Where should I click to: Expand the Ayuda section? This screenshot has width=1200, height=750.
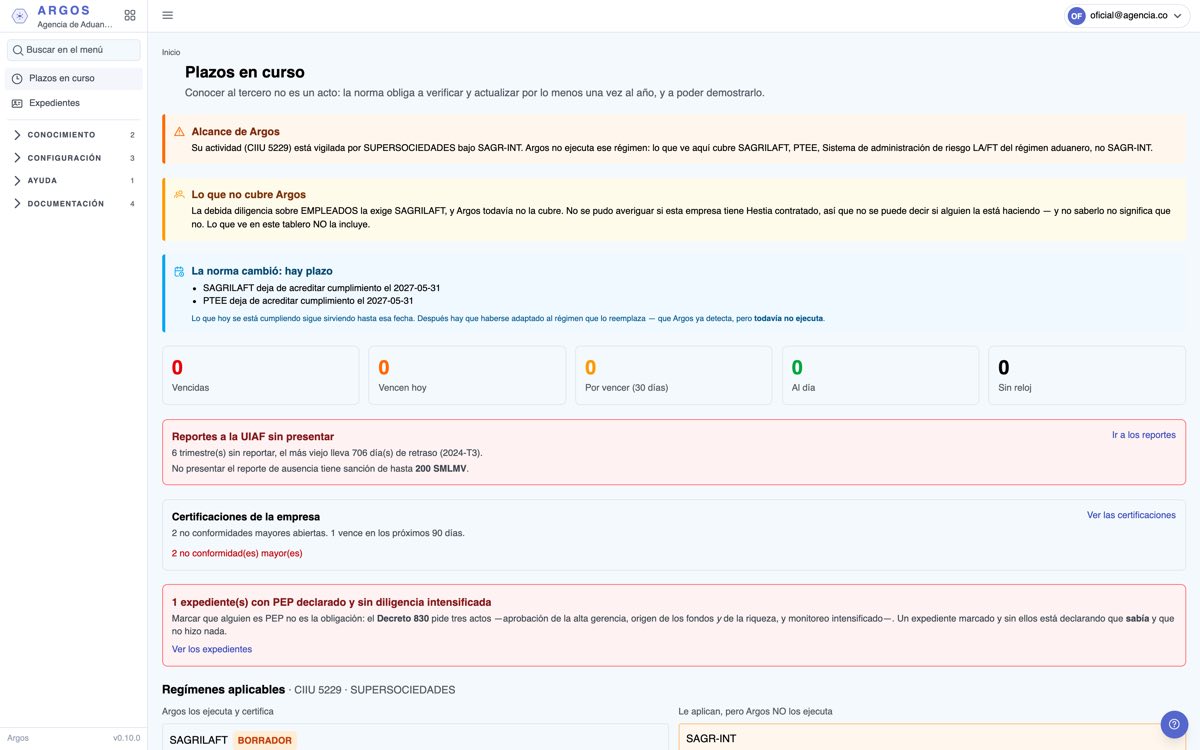tap(74, 181)
